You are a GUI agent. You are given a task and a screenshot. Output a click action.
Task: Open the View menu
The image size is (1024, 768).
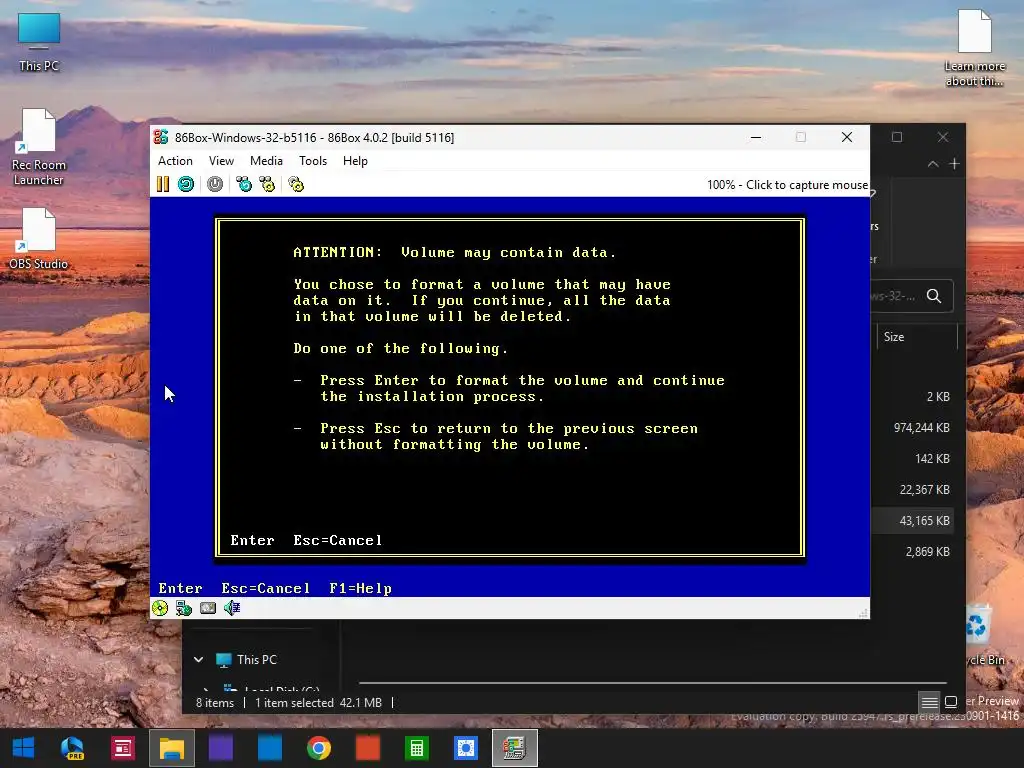221,161
